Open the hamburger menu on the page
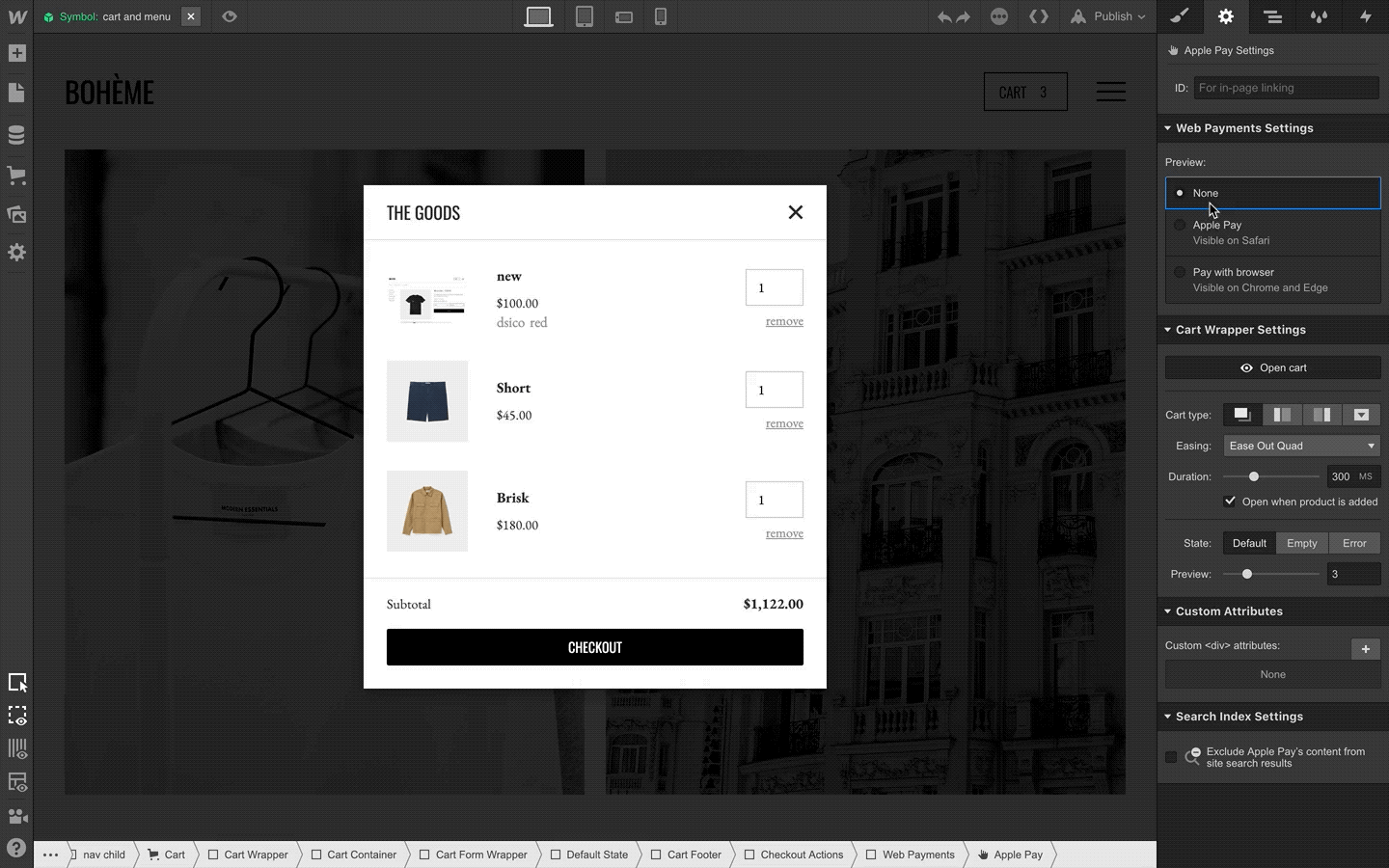 click(x=1111, y=92)
